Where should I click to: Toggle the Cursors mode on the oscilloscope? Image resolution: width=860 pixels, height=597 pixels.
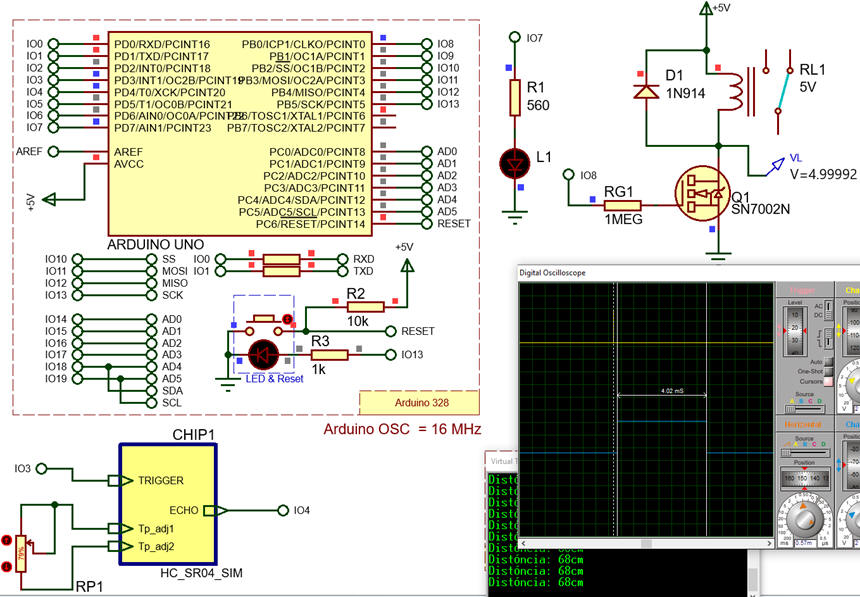[827, 380]
